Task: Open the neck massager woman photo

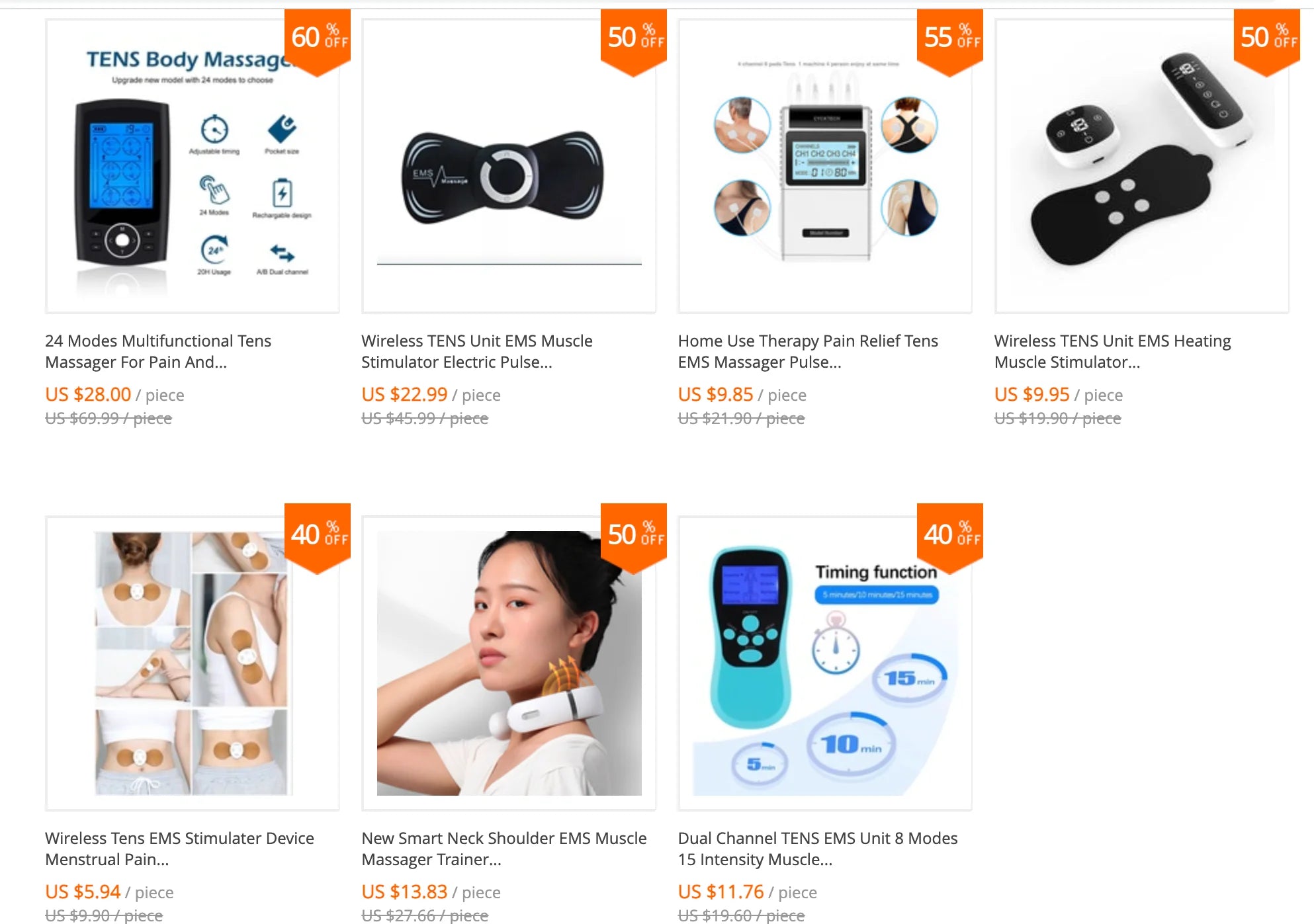Action: [x=509, y=663]
